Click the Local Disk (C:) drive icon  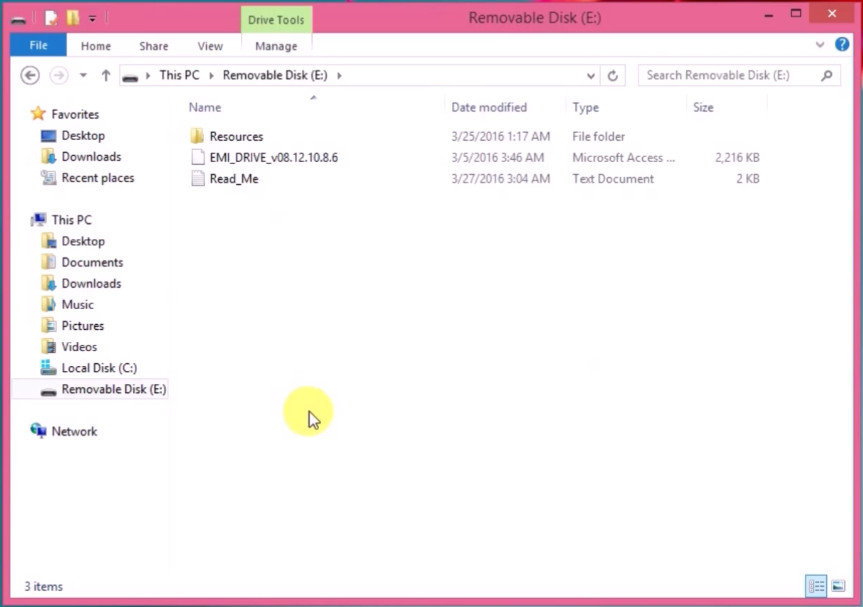click(x=48, y=368)
